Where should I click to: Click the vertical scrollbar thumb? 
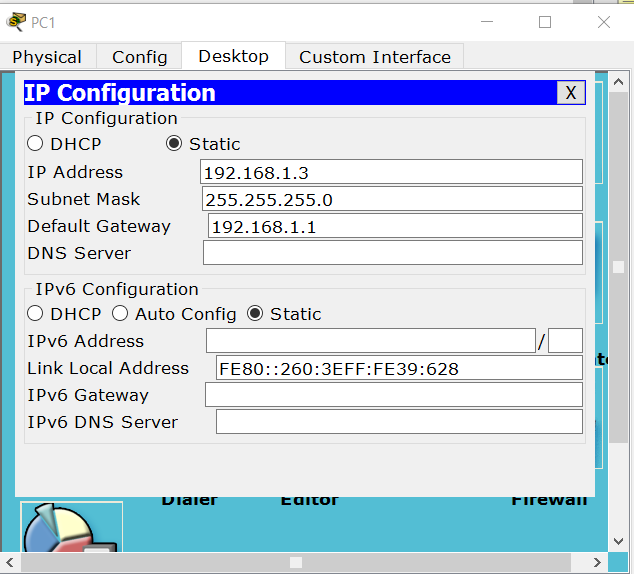coord(618,267)
